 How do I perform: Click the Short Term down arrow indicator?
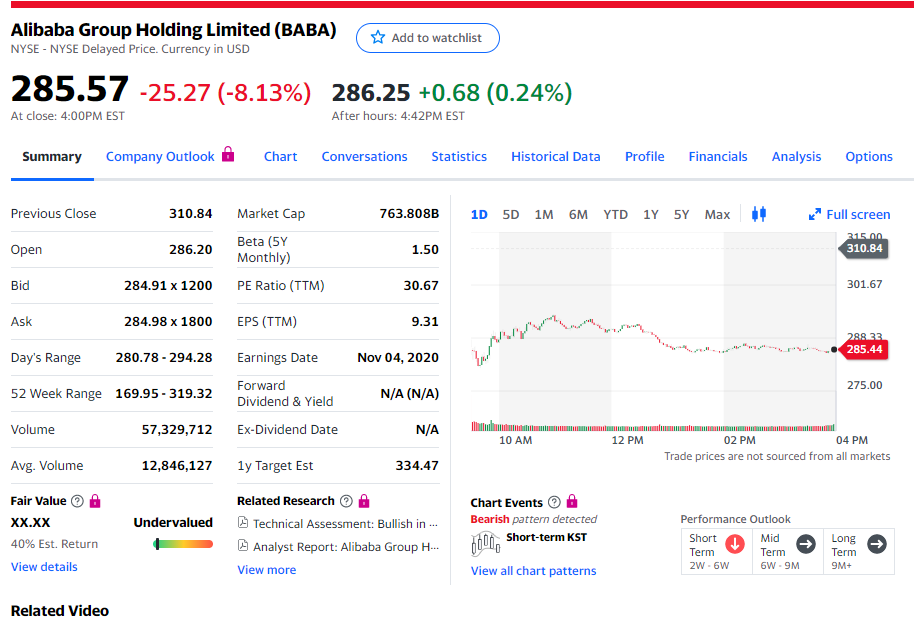[x=734, y=544]
